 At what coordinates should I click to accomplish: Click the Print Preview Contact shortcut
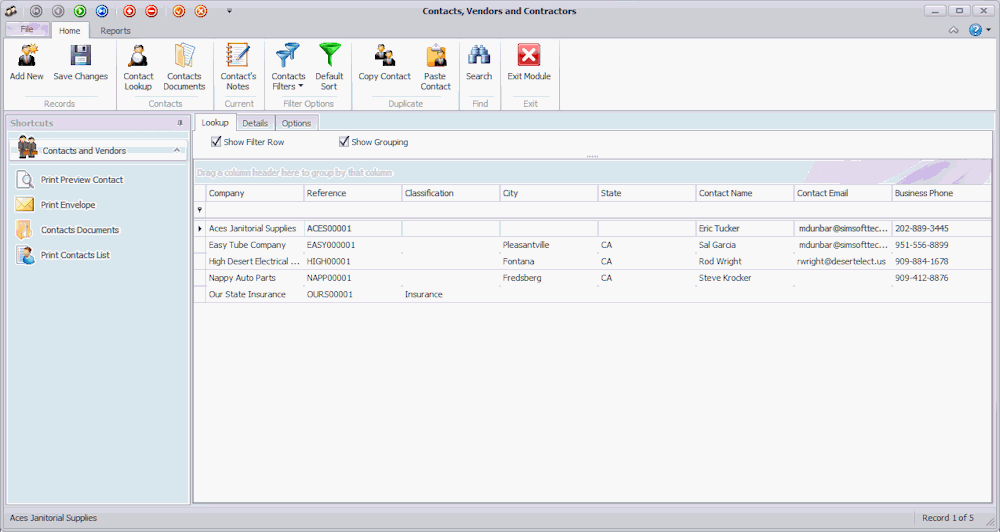81,180
